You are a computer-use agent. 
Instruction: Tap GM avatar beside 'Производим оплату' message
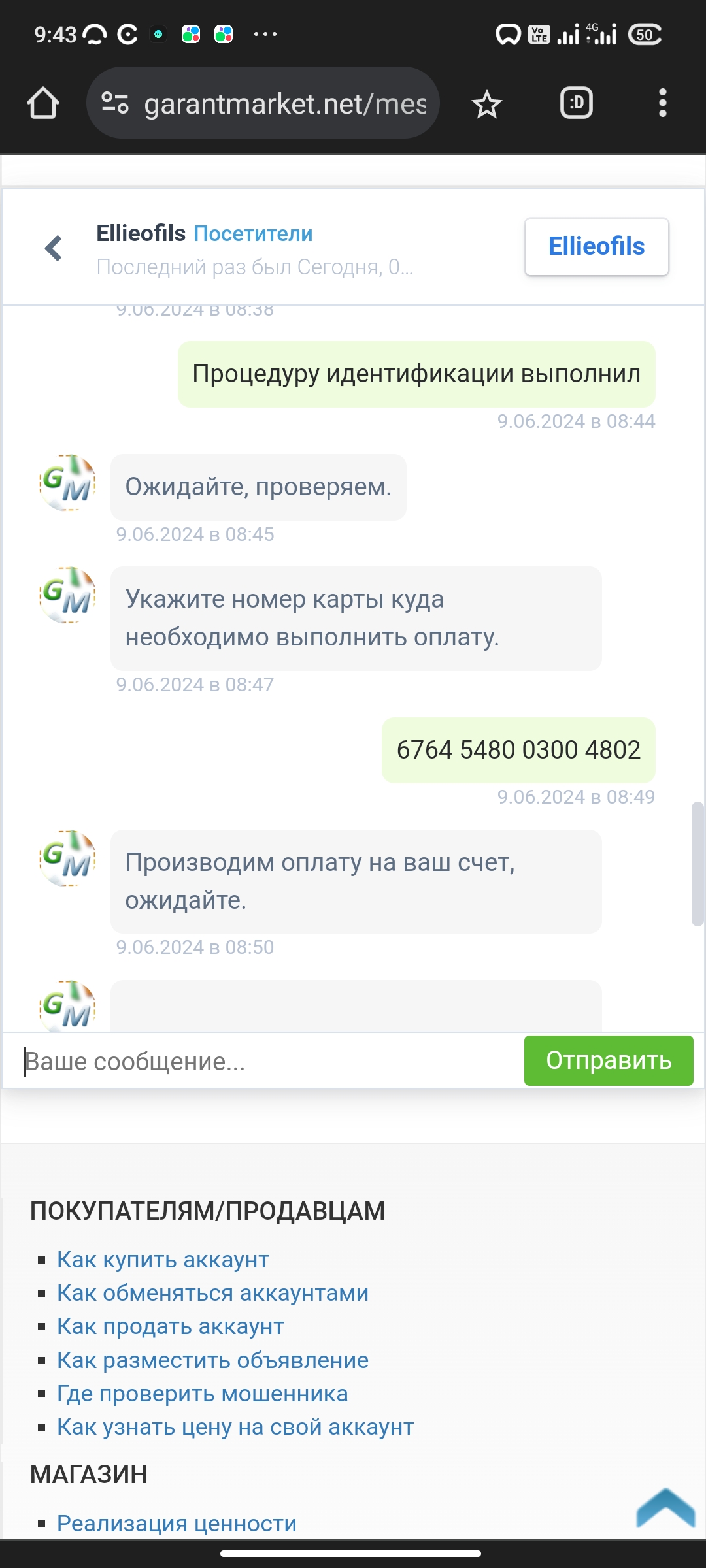[68, 858]
